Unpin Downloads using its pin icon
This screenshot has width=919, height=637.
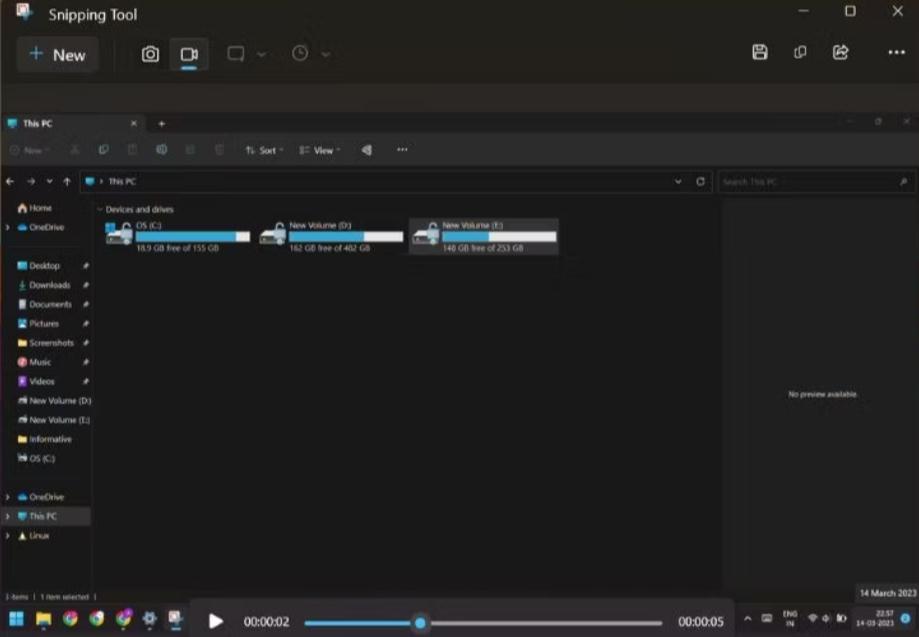[x=86, y=285]
